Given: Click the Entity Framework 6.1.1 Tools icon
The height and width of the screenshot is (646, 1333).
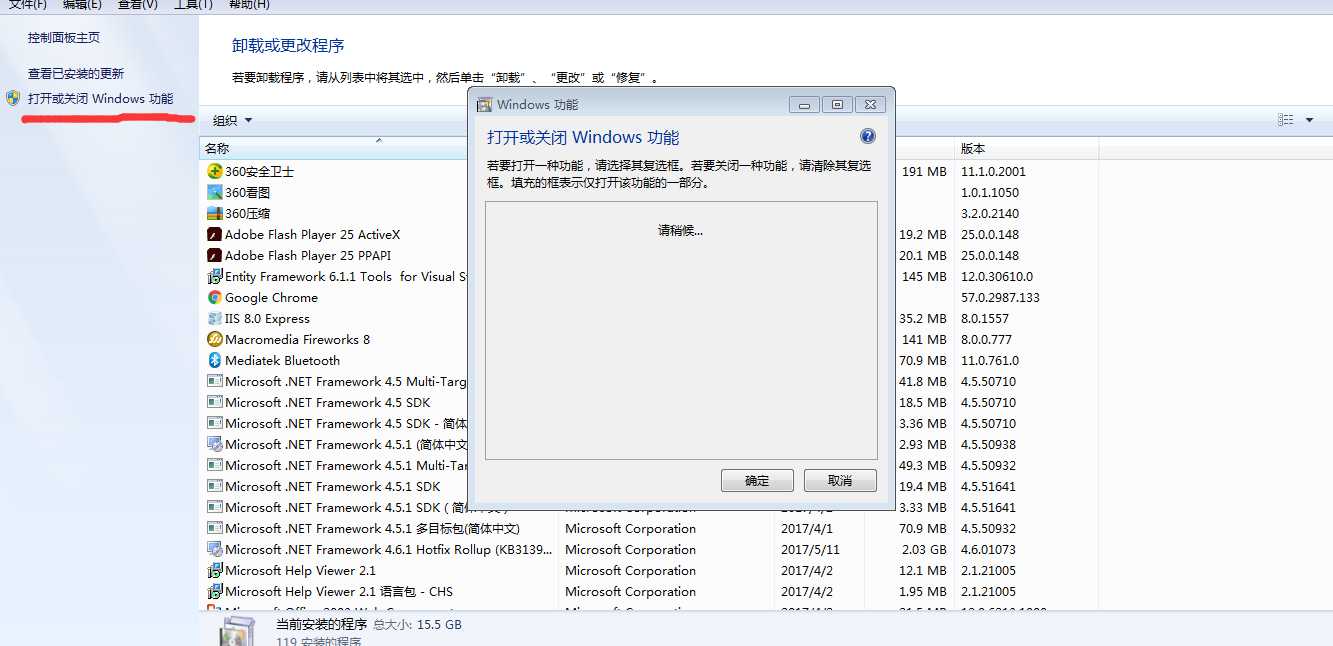Looking at the screenshot, I should (x=214, y=276).
